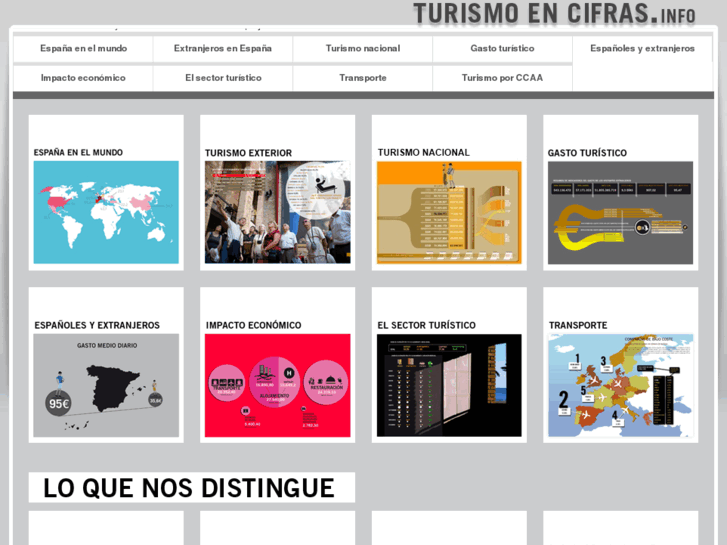Open the Impacto económico menu tab
Image resolution: width=727 pixels, height=545 pixels.
(83, 78)
